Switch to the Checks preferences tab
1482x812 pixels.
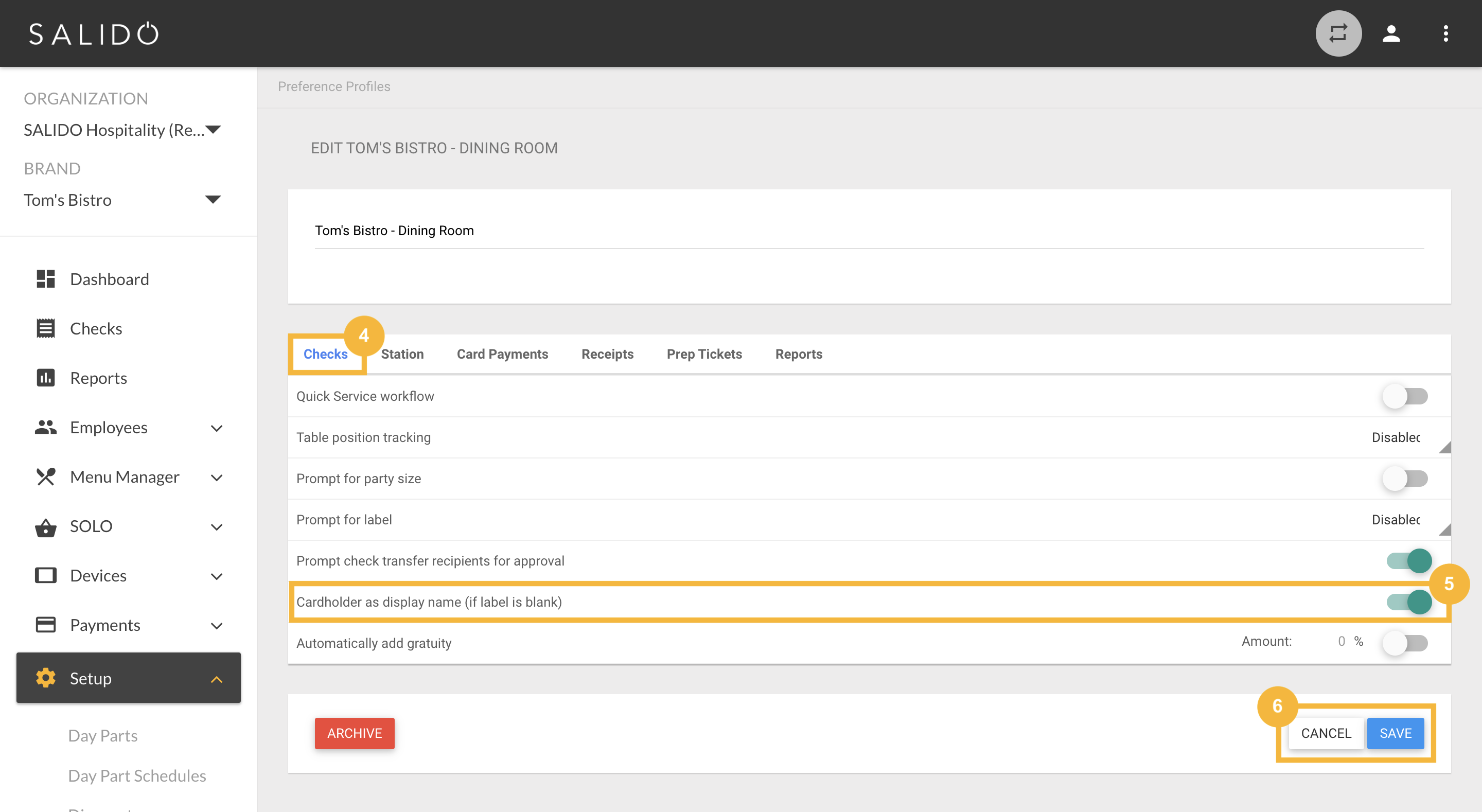[325, 354]
